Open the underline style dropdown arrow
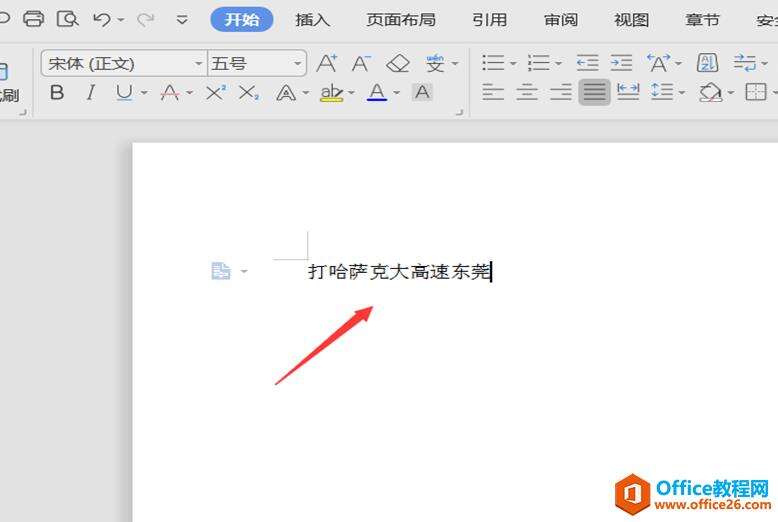The height and width of the screenshot is (522, 778). (x=144, y=93)
